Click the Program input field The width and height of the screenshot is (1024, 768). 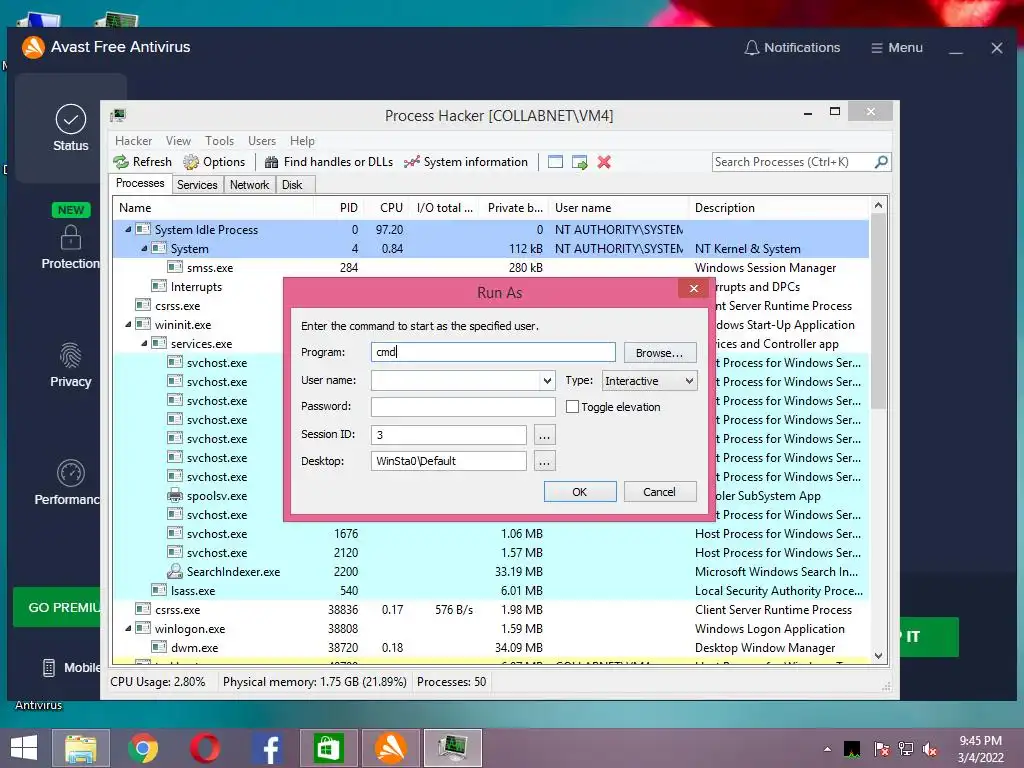click(x=493, y=352)
